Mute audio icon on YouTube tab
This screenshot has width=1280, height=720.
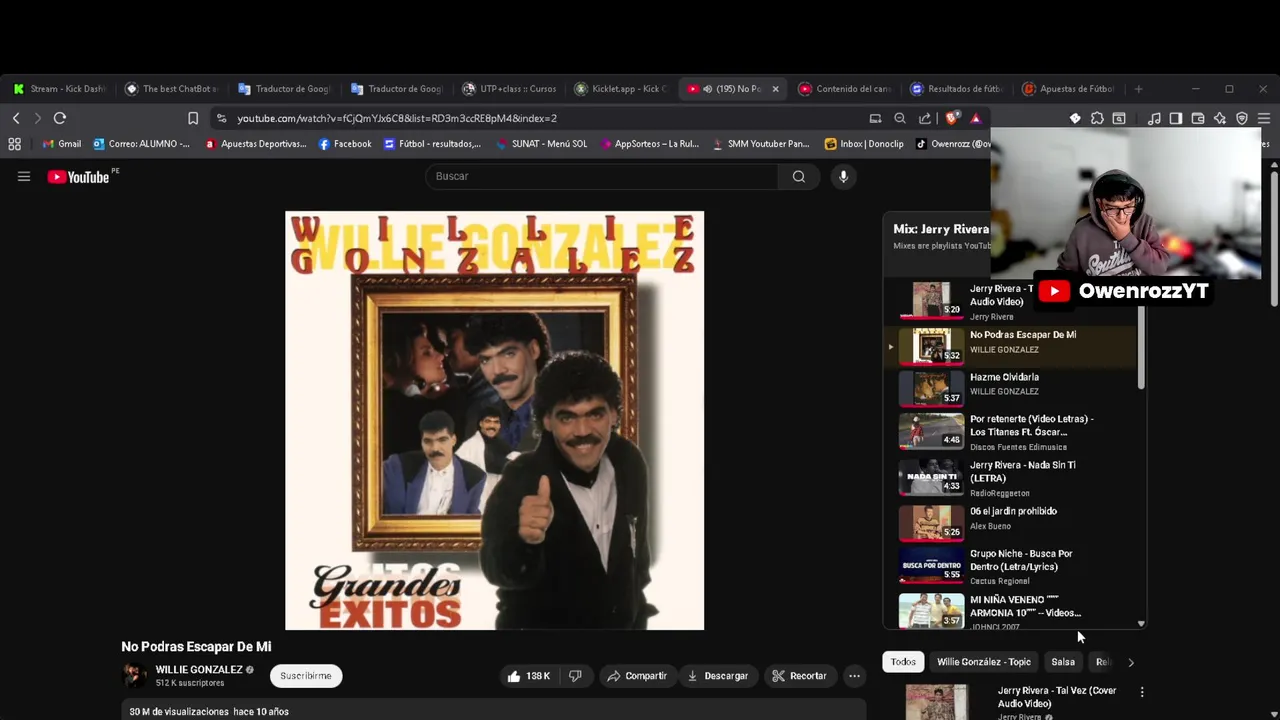707,89
